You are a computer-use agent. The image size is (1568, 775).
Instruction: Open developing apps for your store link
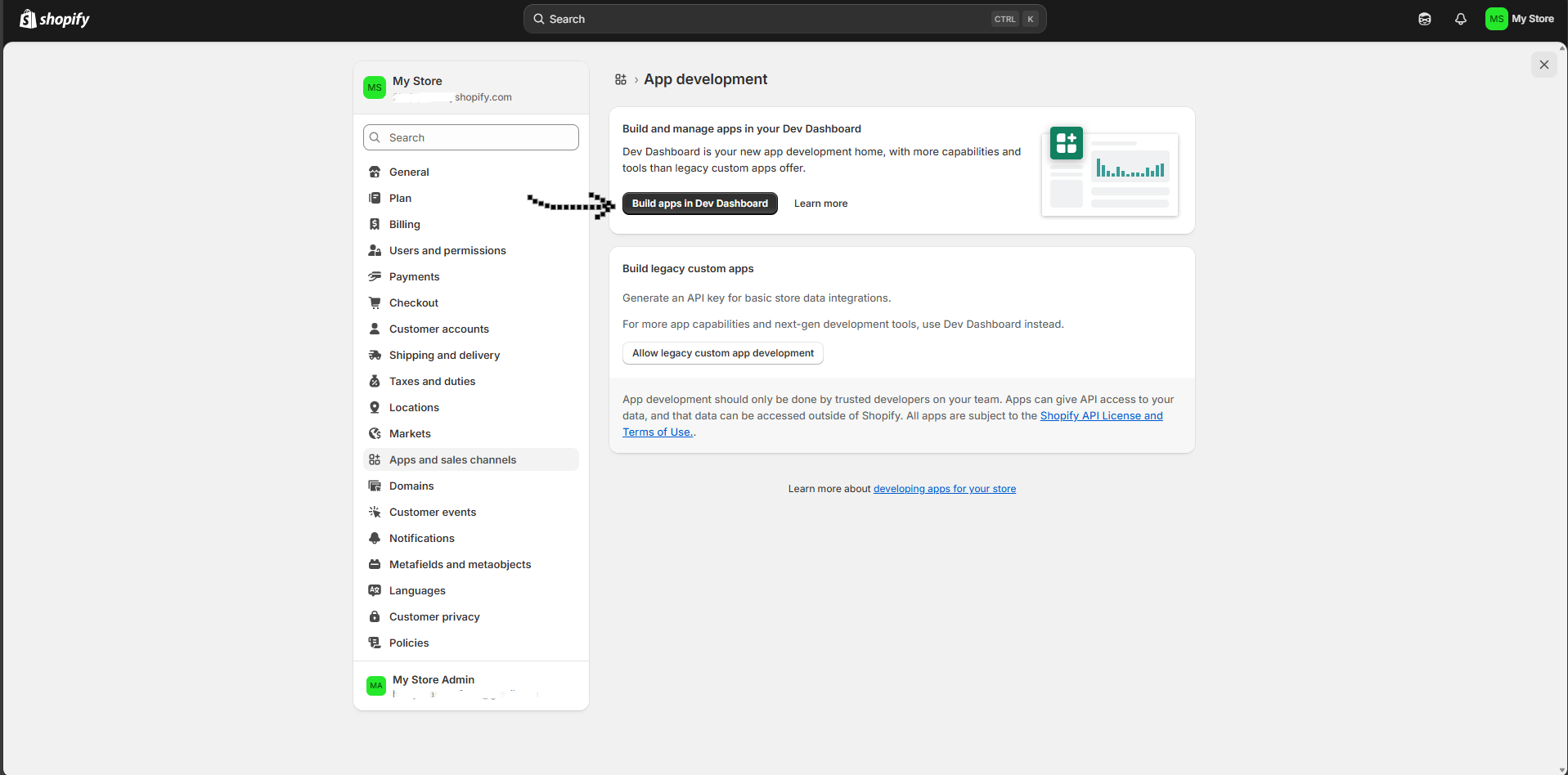[x=945, y=489]
